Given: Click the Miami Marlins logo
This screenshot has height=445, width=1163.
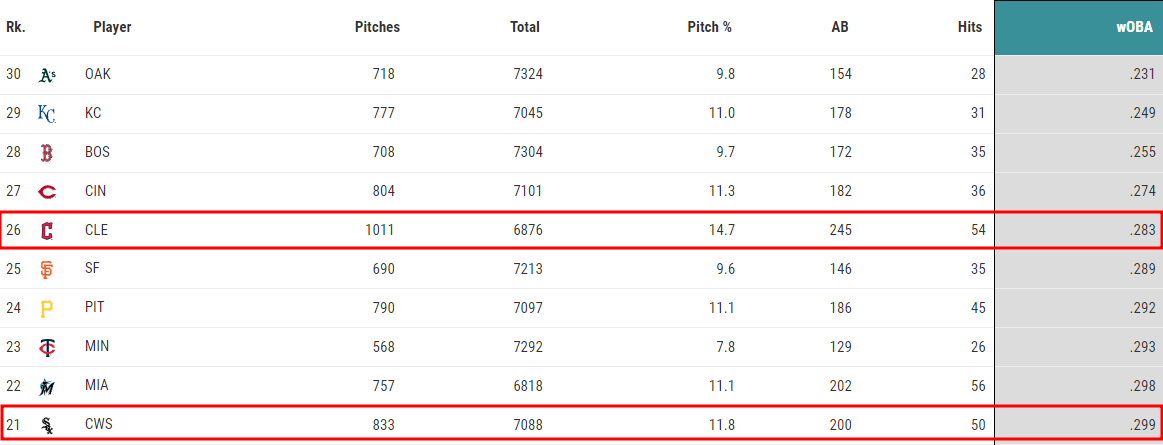Looking at the screenshot, I should [x=47, y=386].
